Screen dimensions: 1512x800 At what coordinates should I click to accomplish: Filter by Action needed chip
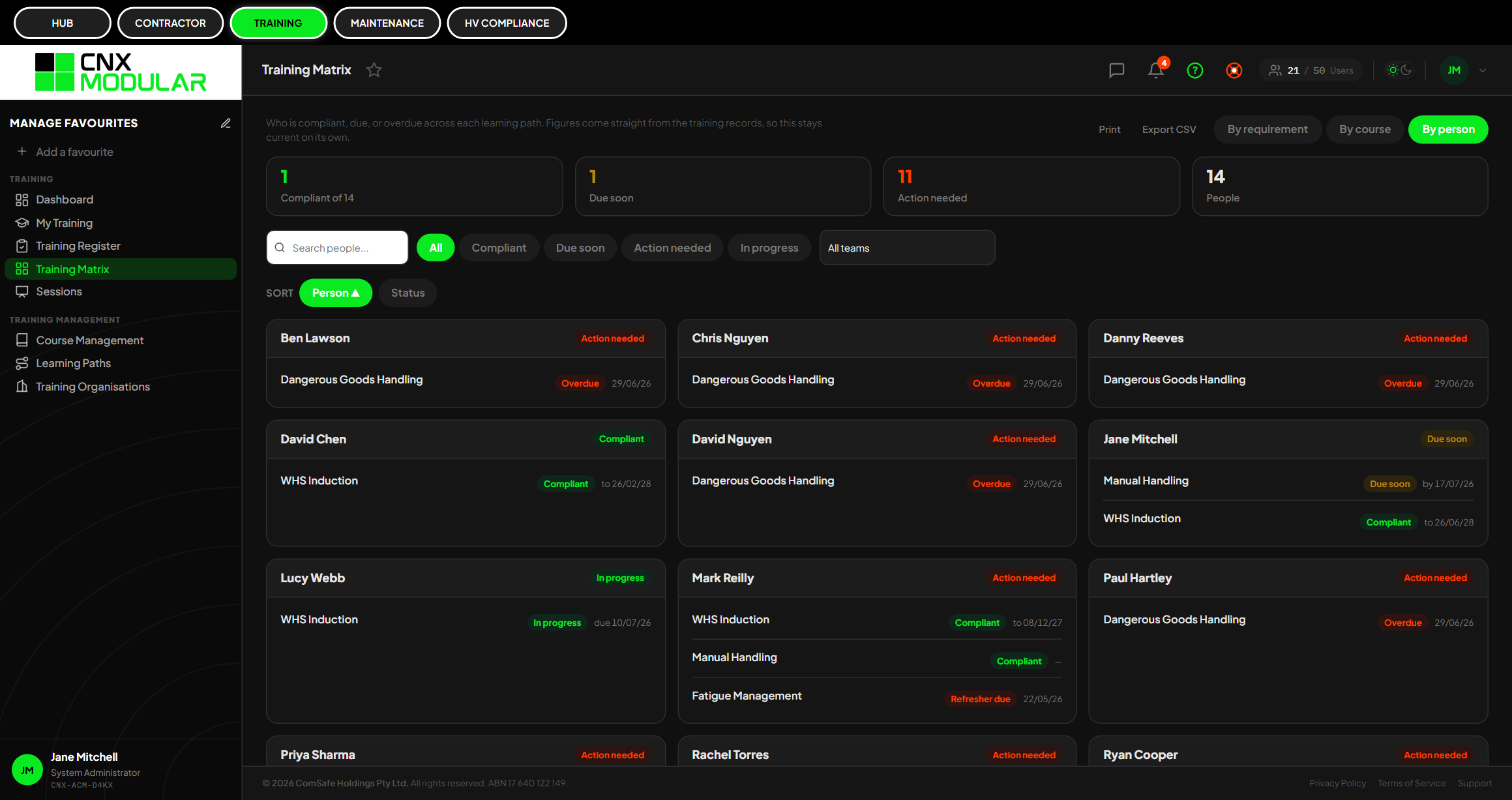tap(672, 248)
